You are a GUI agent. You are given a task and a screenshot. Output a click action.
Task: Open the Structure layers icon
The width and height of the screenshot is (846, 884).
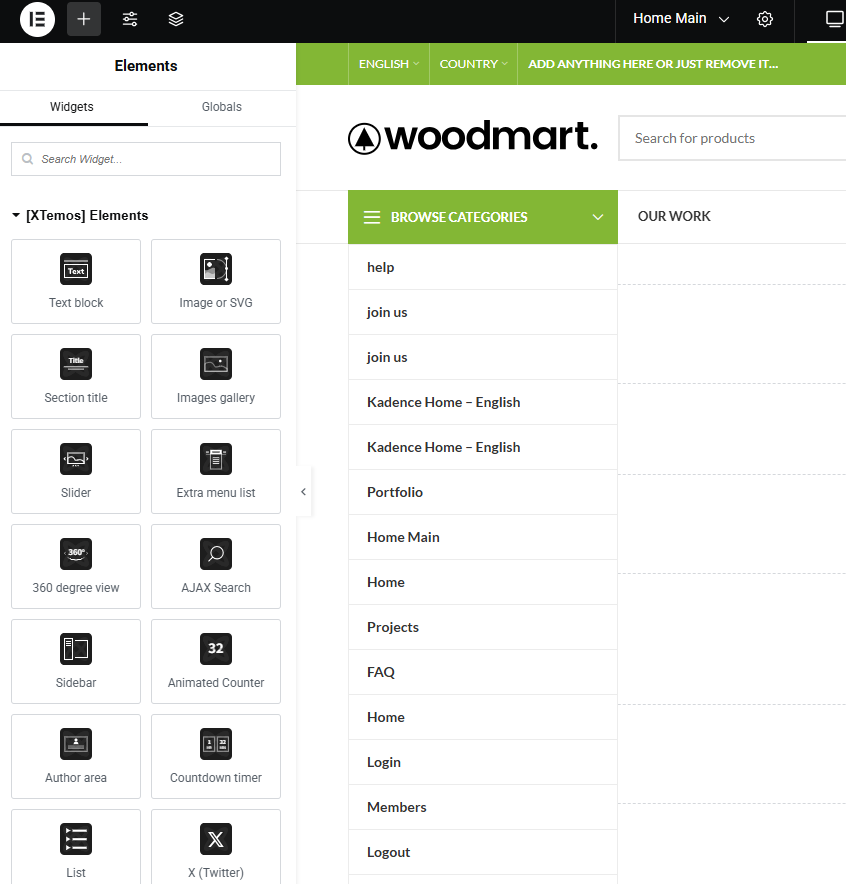tap(176, 19)
